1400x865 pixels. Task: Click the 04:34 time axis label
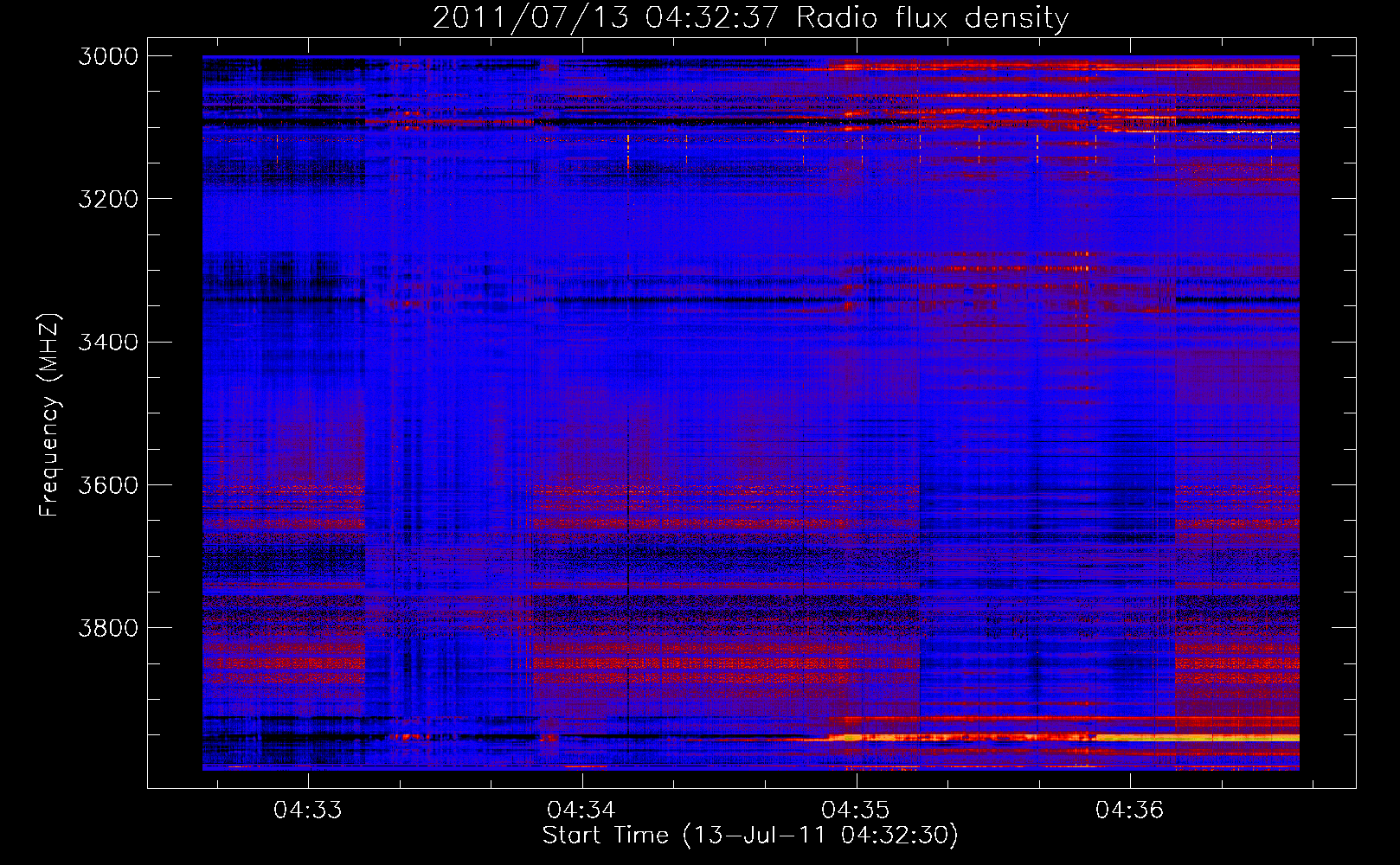[581, 811]
